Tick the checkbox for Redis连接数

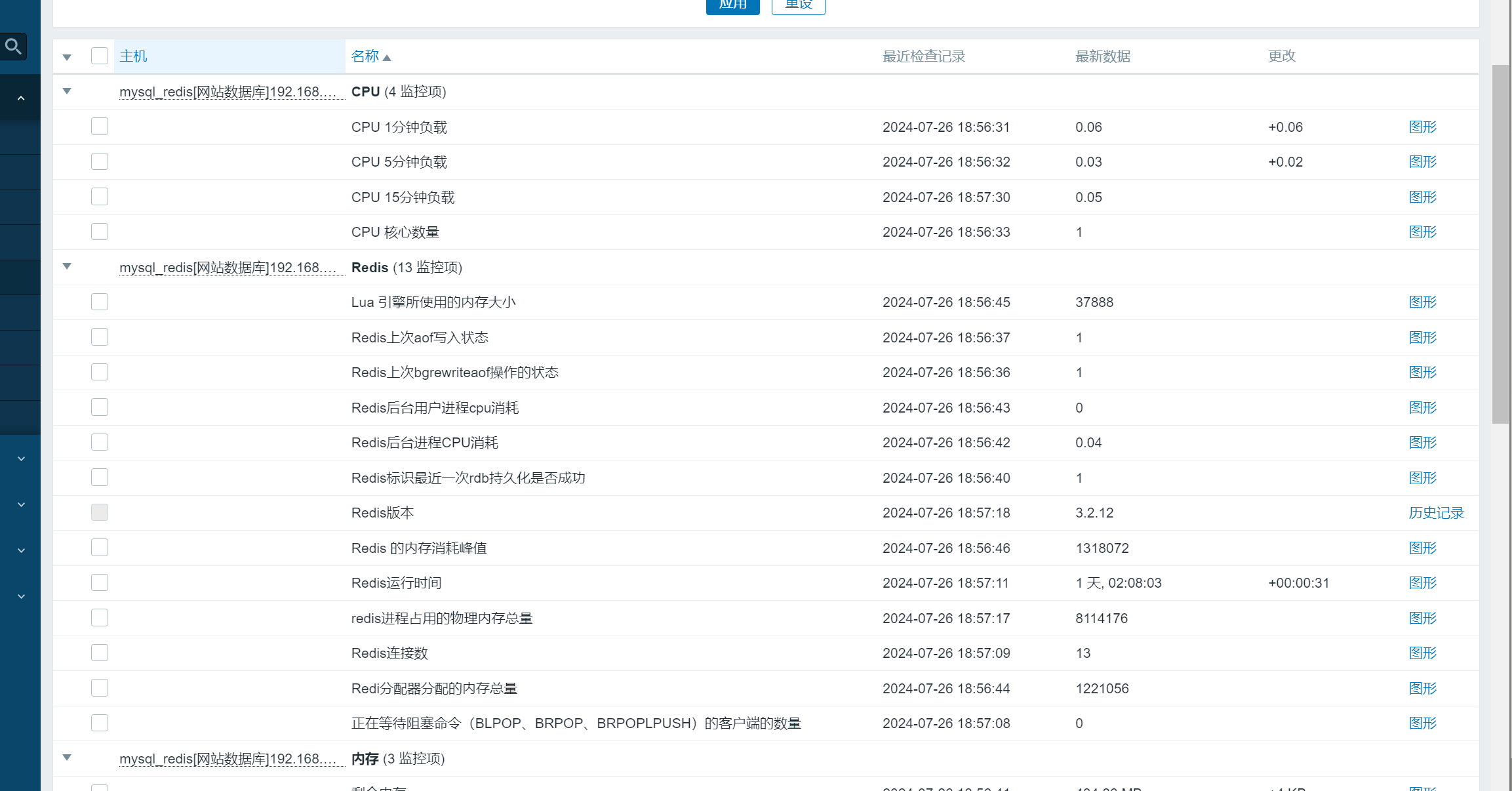tap(100, 653)
